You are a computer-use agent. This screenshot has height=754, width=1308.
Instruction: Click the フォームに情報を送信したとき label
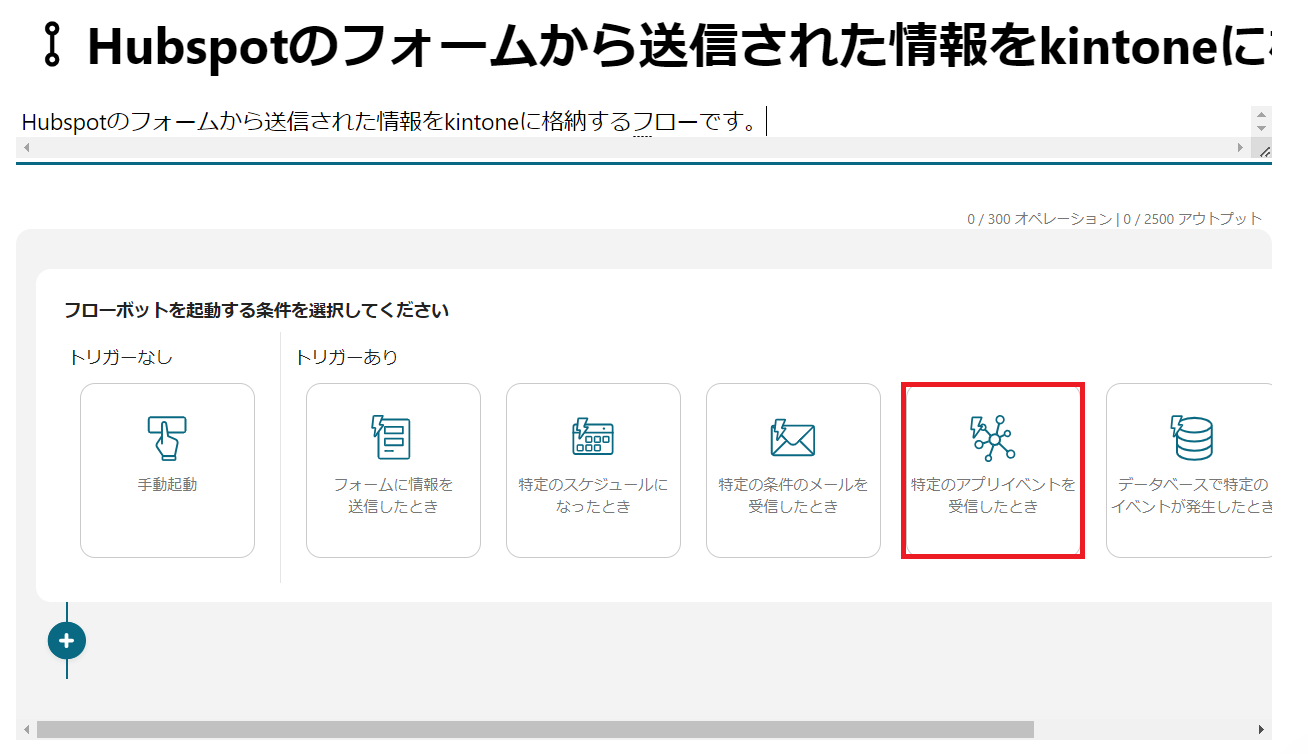pos(393,496)
